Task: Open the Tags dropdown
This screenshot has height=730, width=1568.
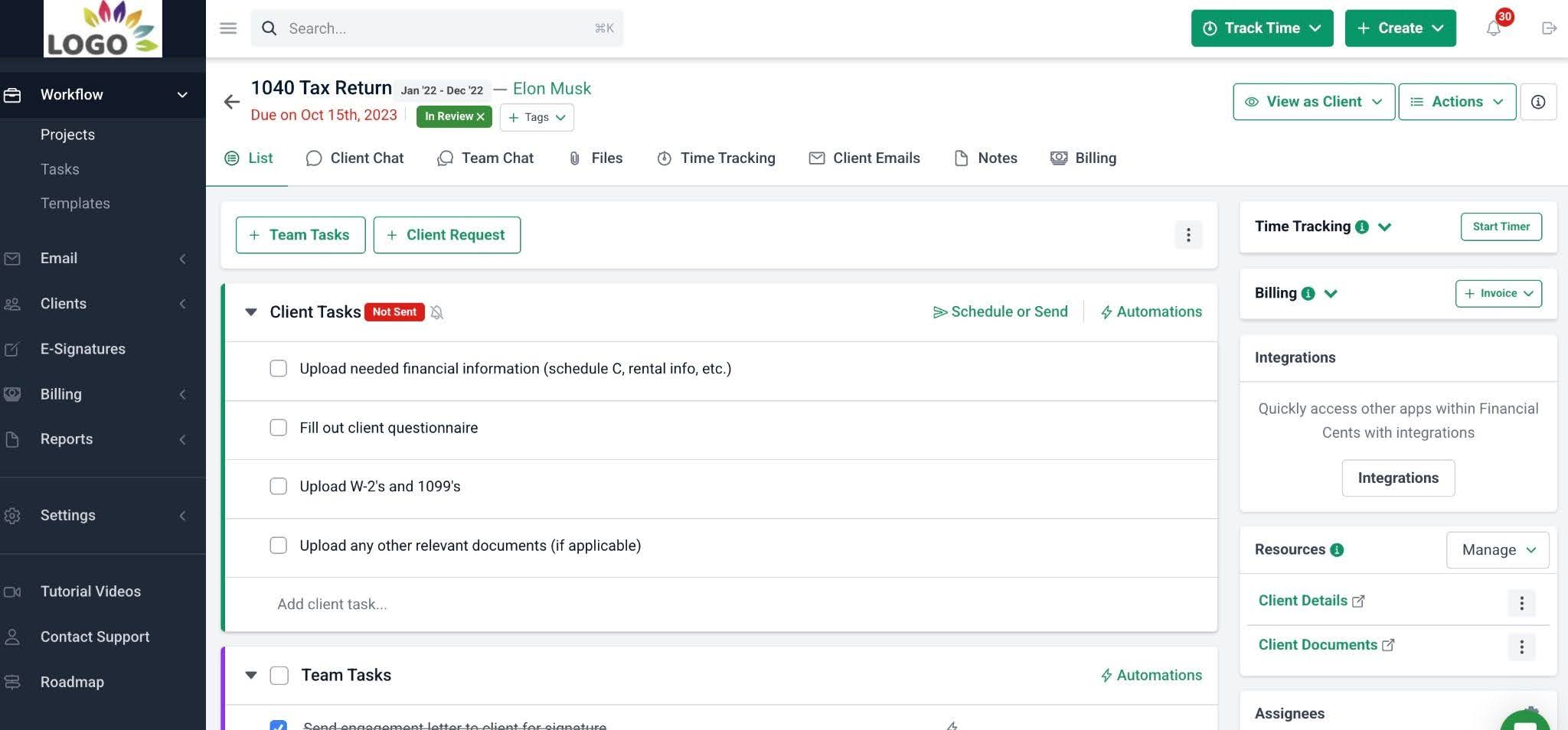Action: tap(537, 117)
